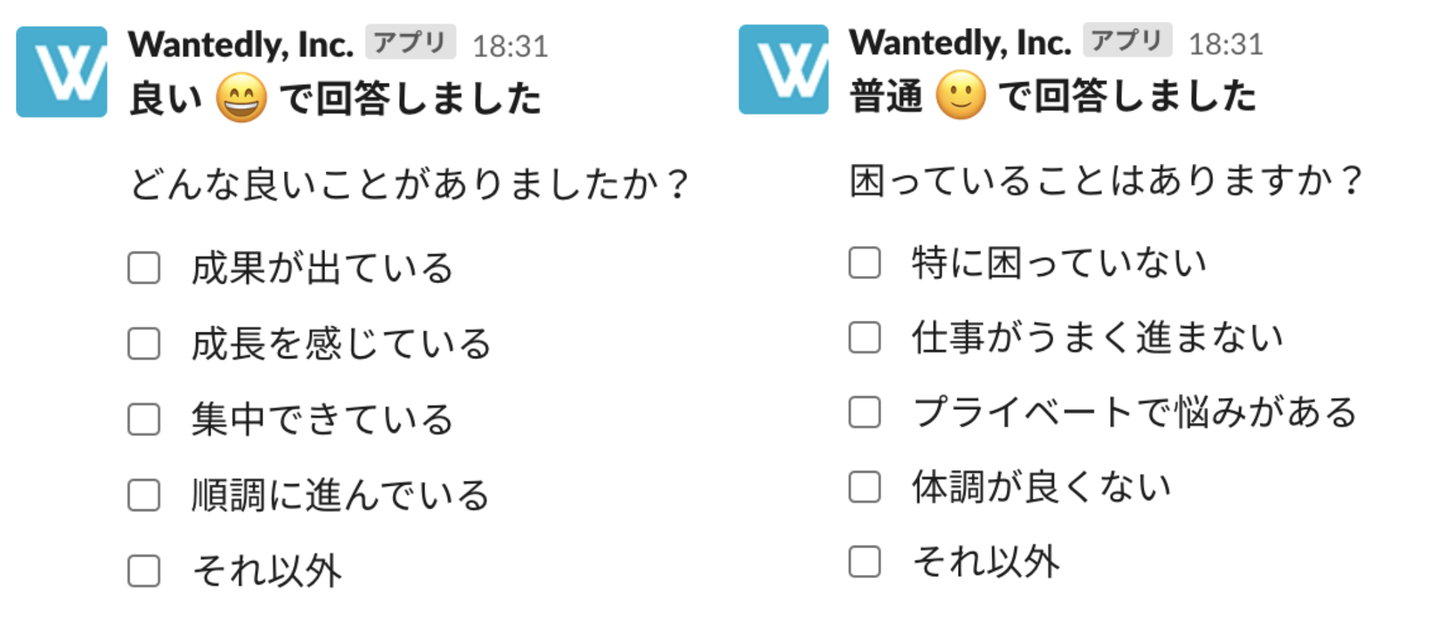Screen dimensions: 1440x625
Task: Click the grinning emoji in left message
Action: 241,99
